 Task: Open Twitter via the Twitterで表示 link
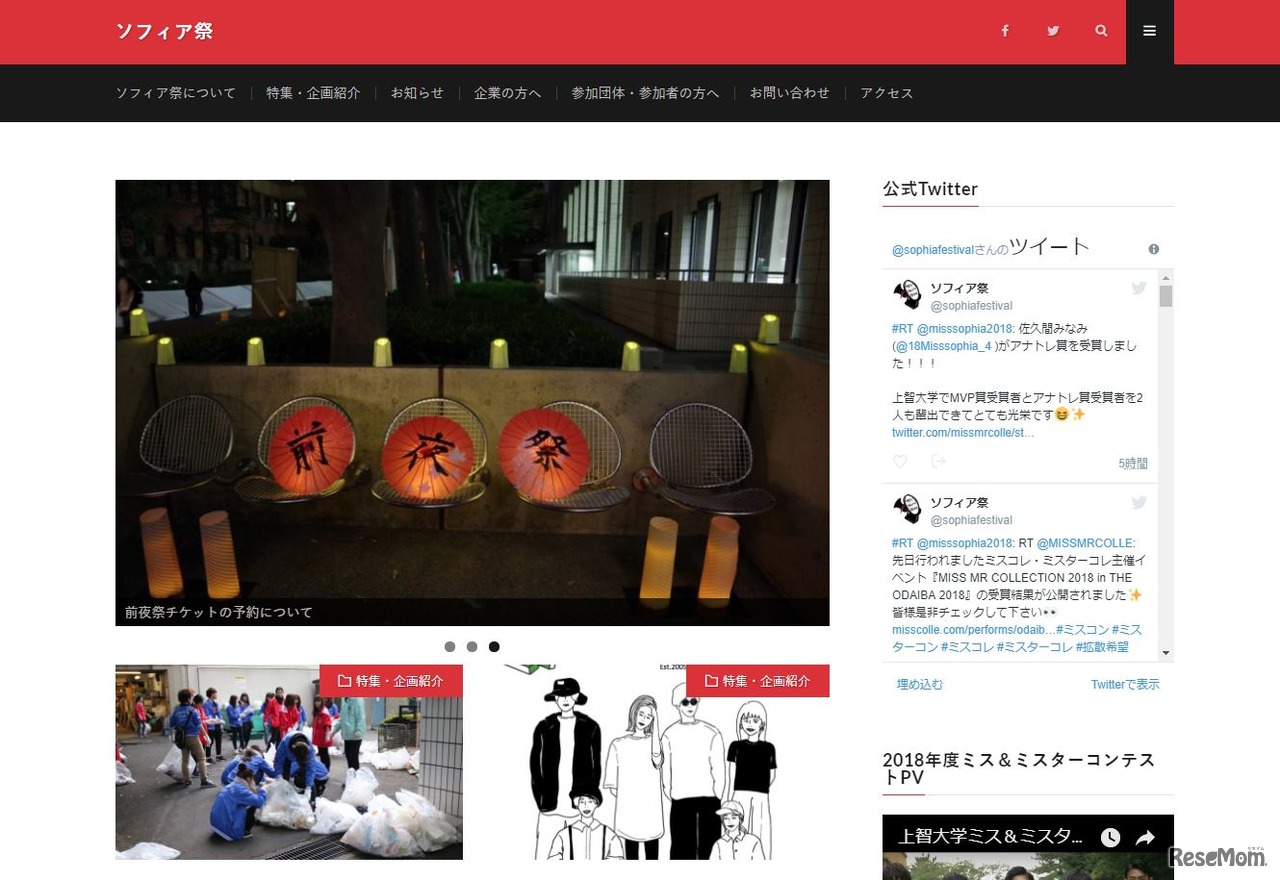coord(1123,684)
